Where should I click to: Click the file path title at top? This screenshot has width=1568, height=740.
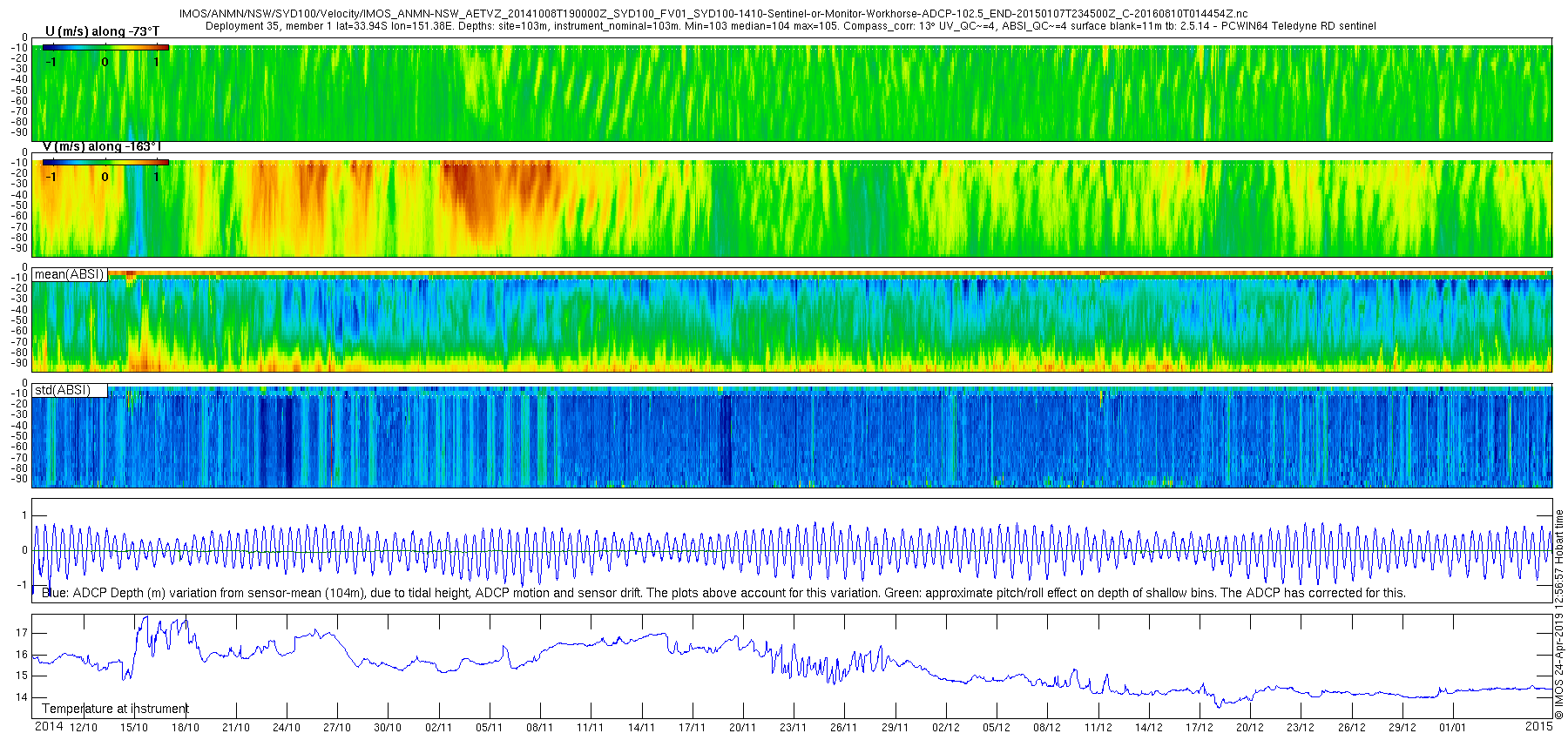tap(713, 14)
